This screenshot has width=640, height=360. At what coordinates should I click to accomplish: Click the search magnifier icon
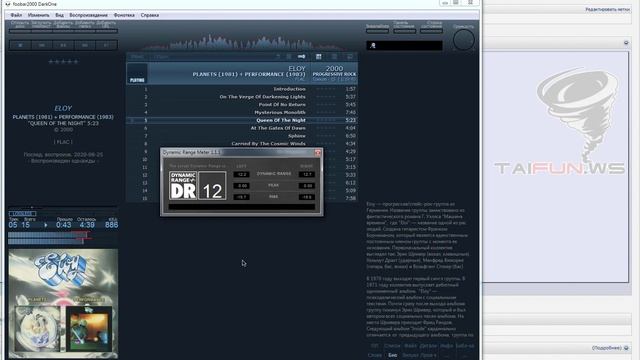coord(373,46)
